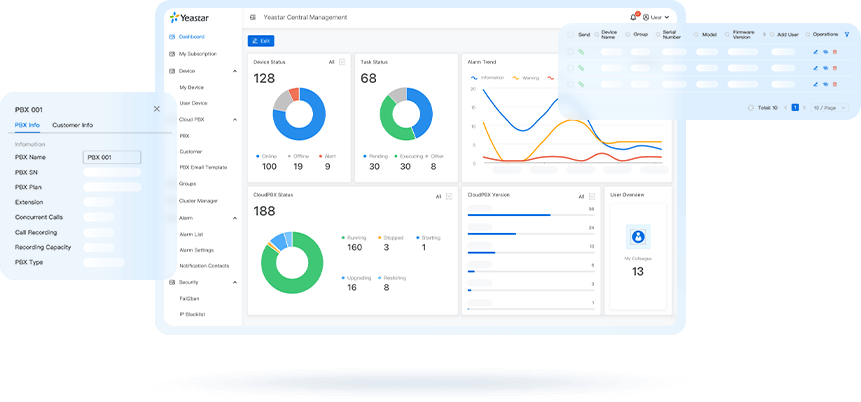This screenshot has width=861, height=402.
Task: Click the My Subscription sidebar icon
Action: [x=172, y=54]
